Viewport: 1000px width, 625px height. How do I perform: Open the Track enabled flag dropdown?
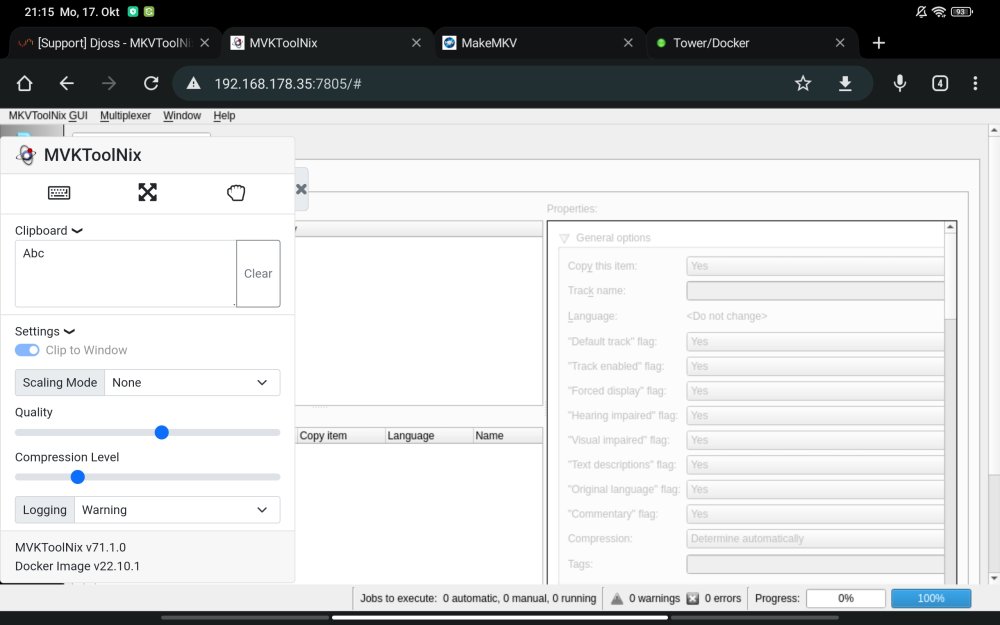point(815,366)
